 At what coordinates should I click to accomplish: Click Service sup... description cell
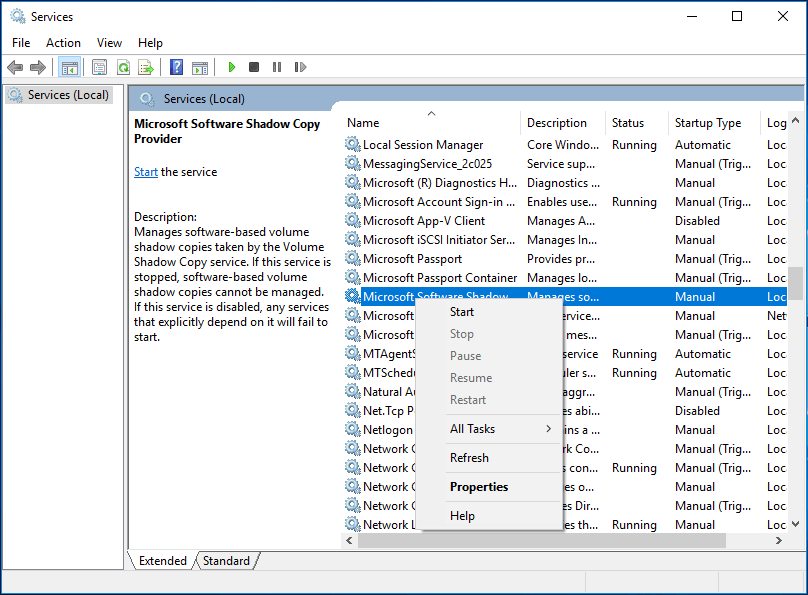561,164
